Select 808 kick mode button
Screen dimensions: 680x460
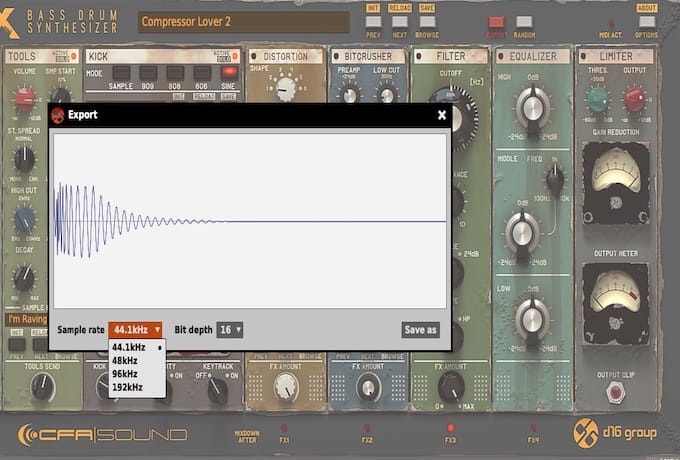click(175, 73)
